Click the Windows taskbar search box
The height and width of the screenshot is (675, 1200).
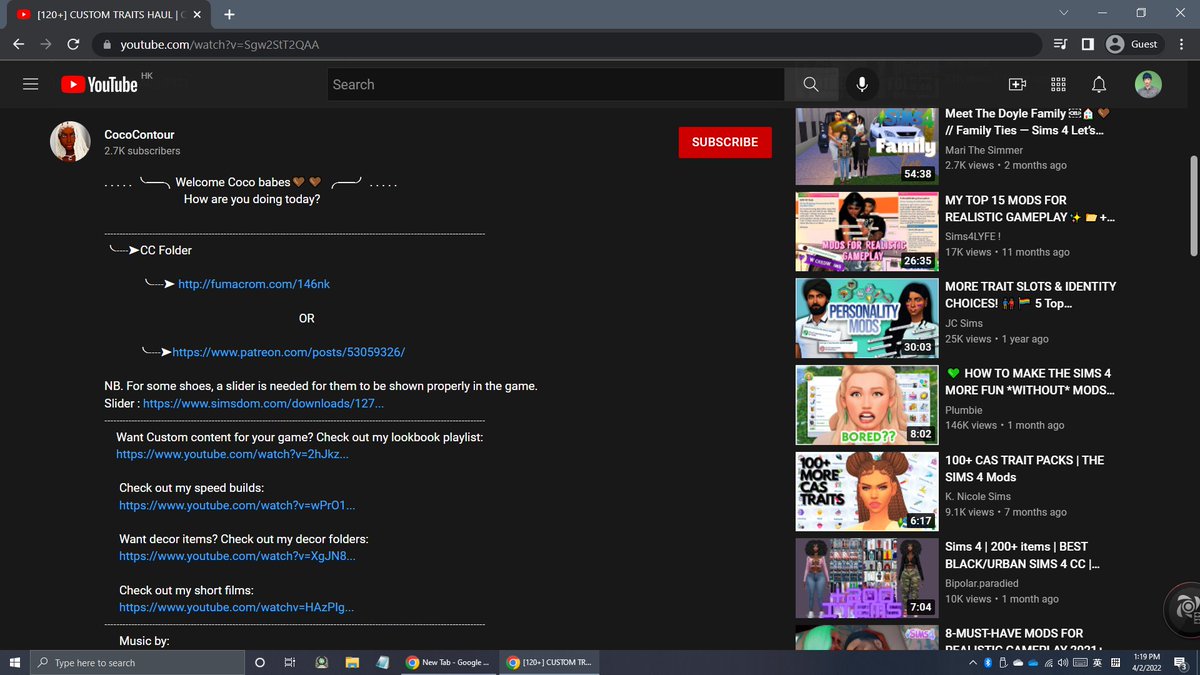point(137,662)
